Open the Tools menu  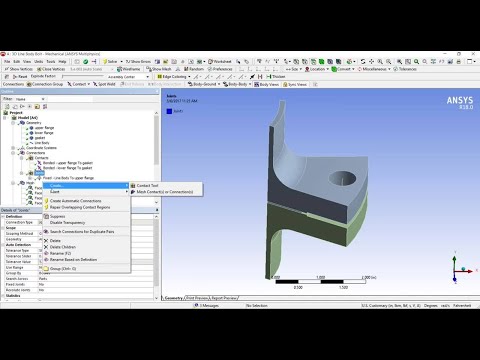pyautogui.click(x=51, y=62)
